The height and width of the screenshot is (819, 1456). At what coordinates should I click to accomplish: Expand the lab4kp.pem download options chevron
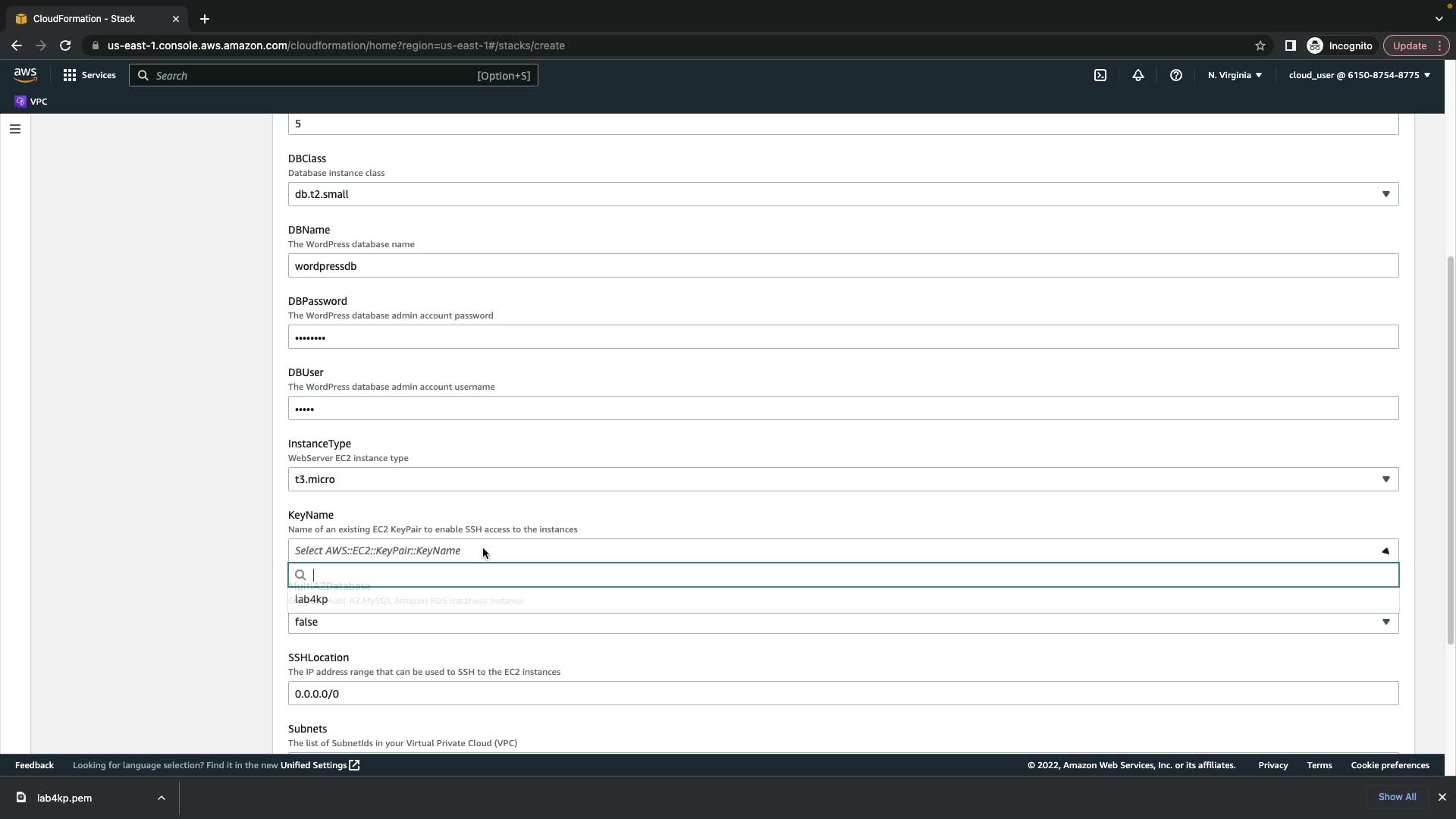[161, 798]
